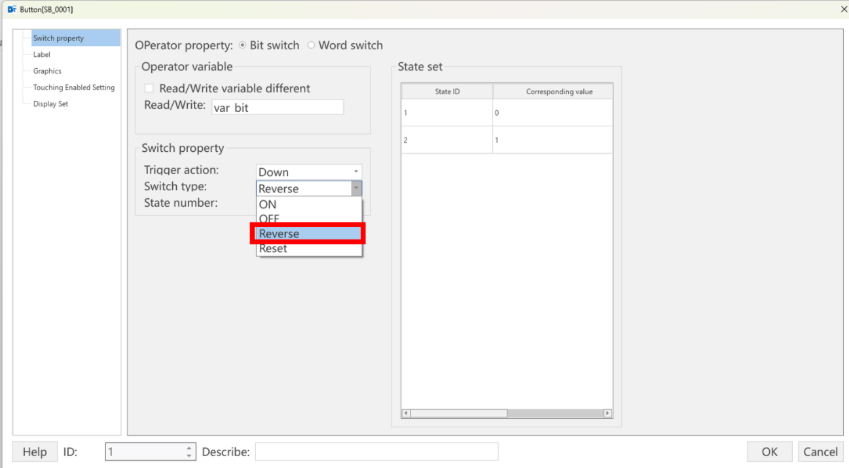The height and width of the screenshot is (468, 849).
Task: Click the Describe text field
Action: click(x=376, y=452)
